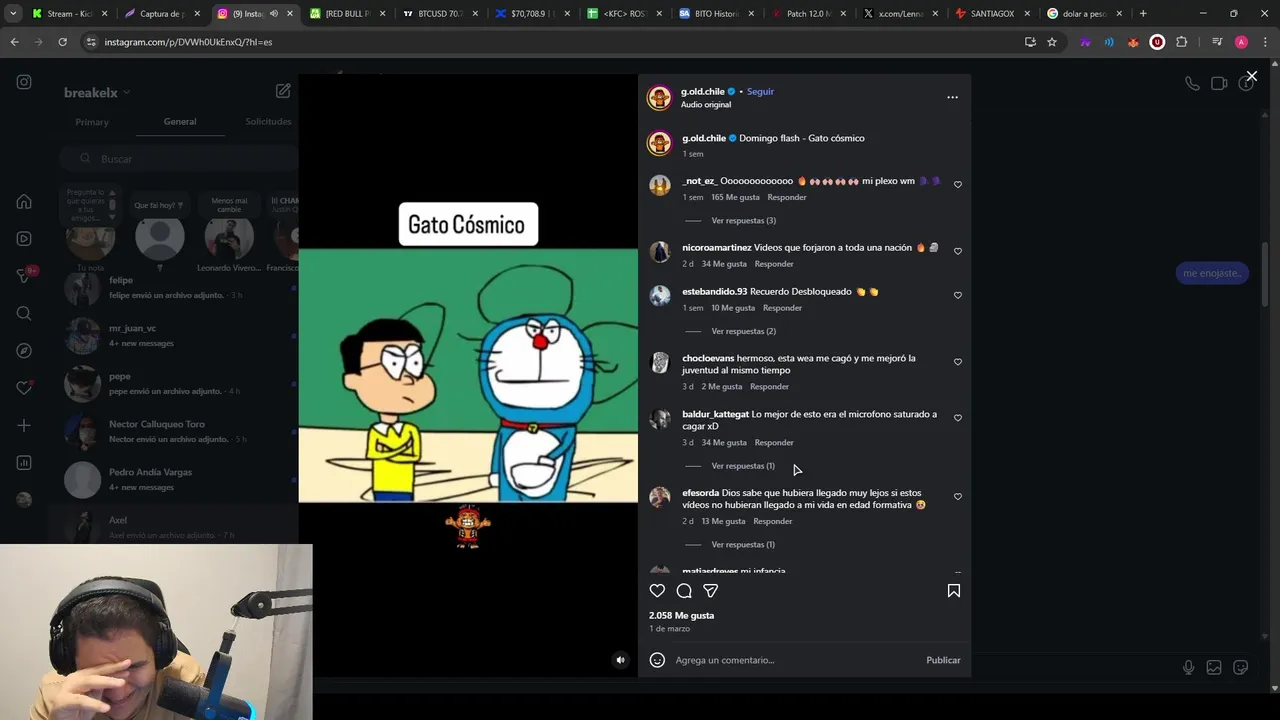Open baldur_kattegat's profile from the comment
The width and height of the screenshot is (1280, 720).
(715, 414)
